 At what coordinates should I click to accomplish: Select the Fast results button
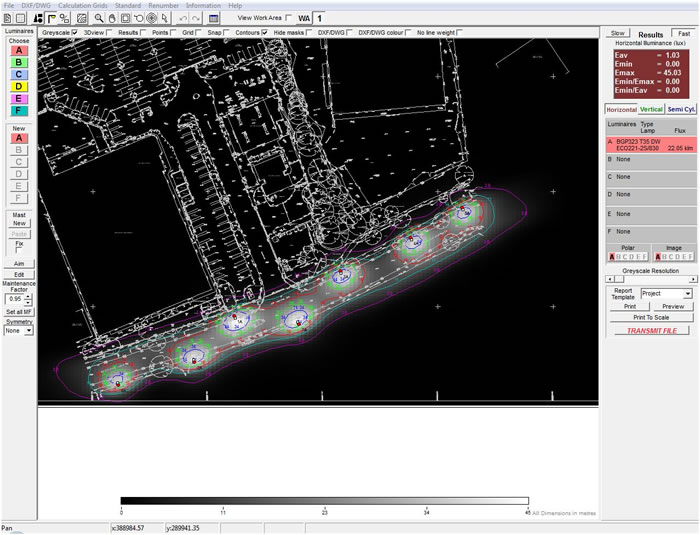684,33
